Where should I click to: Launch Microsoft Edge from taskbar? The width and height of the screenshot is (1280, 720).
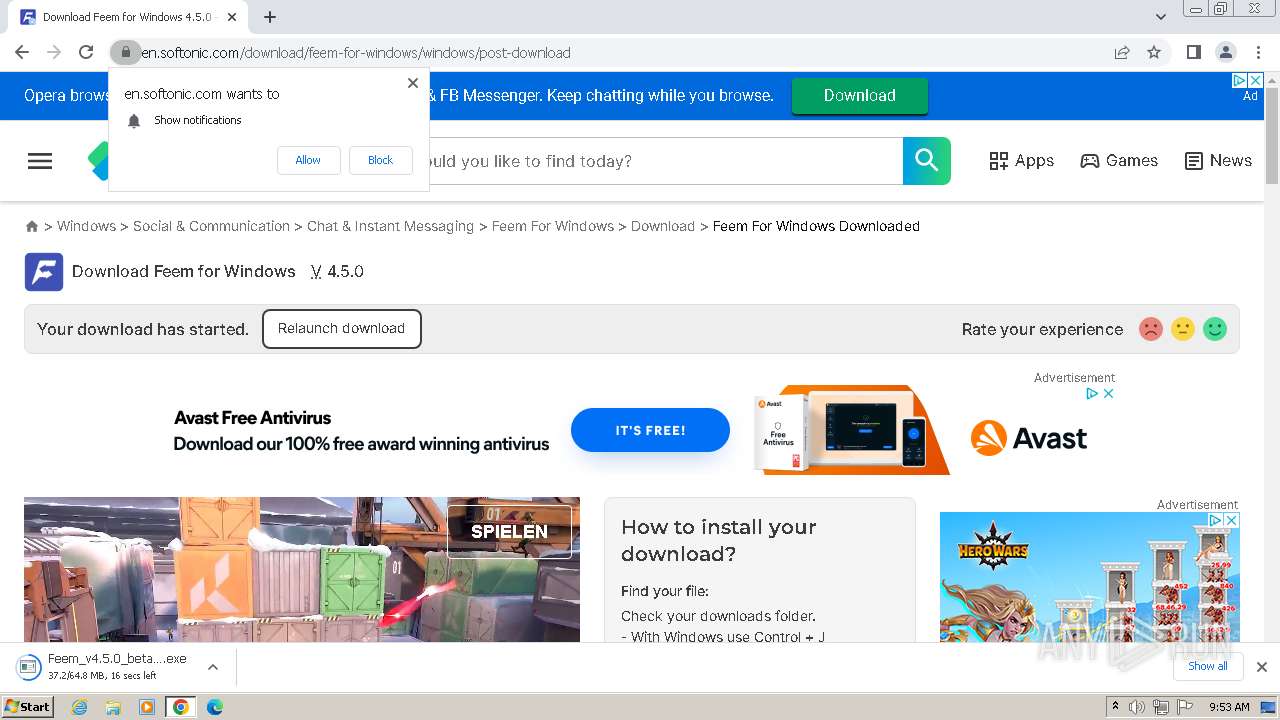point(215,707)
